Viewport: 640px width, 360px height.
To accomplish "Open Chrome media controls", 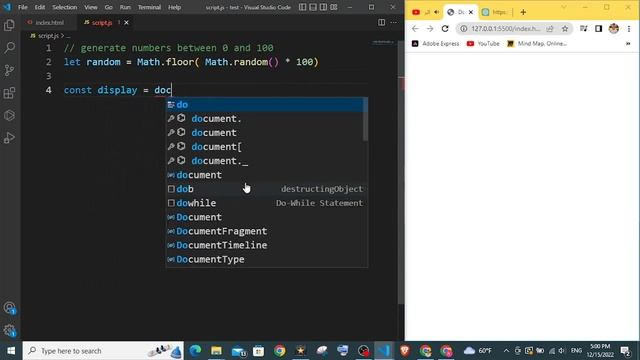I will [584, 29].
